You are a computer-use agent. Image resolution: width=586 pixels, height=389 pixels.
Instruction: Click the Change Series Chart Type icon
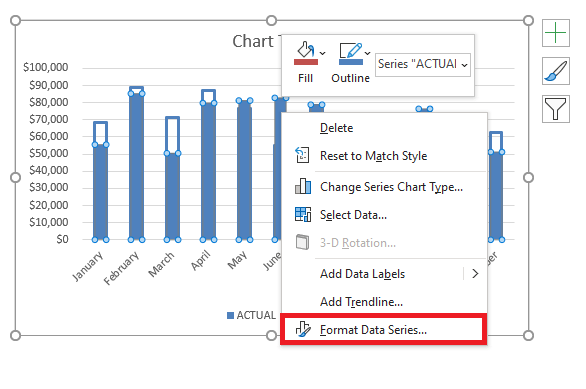(303, 186)
